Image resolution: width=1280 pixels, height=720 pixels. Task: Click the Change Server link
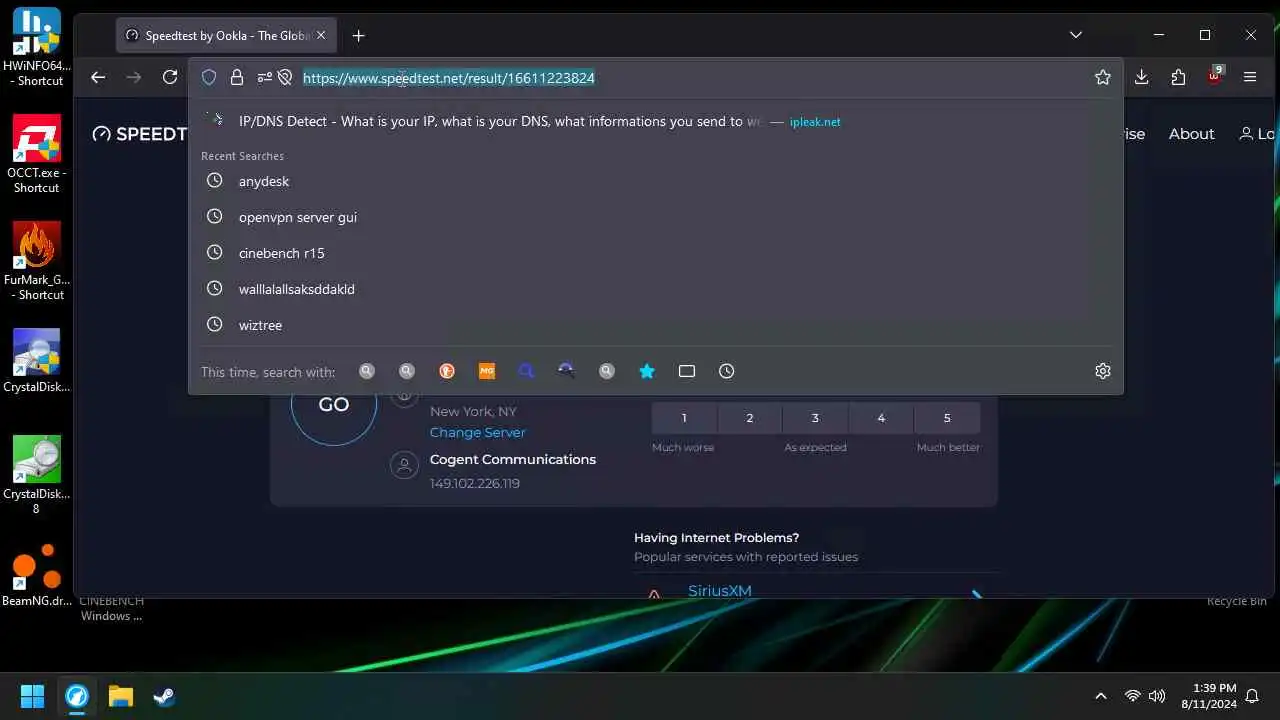tap(478, 432)
